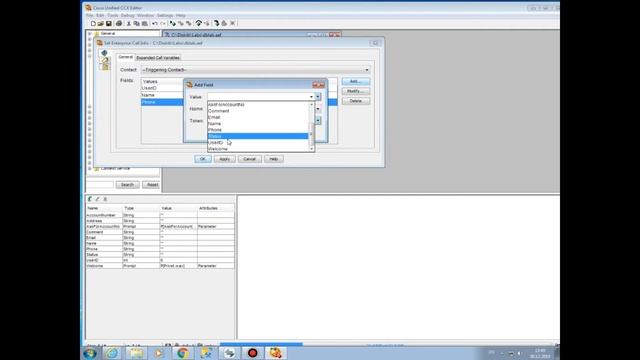Click the dropdown list scrollbar thumb

point(311,134)
